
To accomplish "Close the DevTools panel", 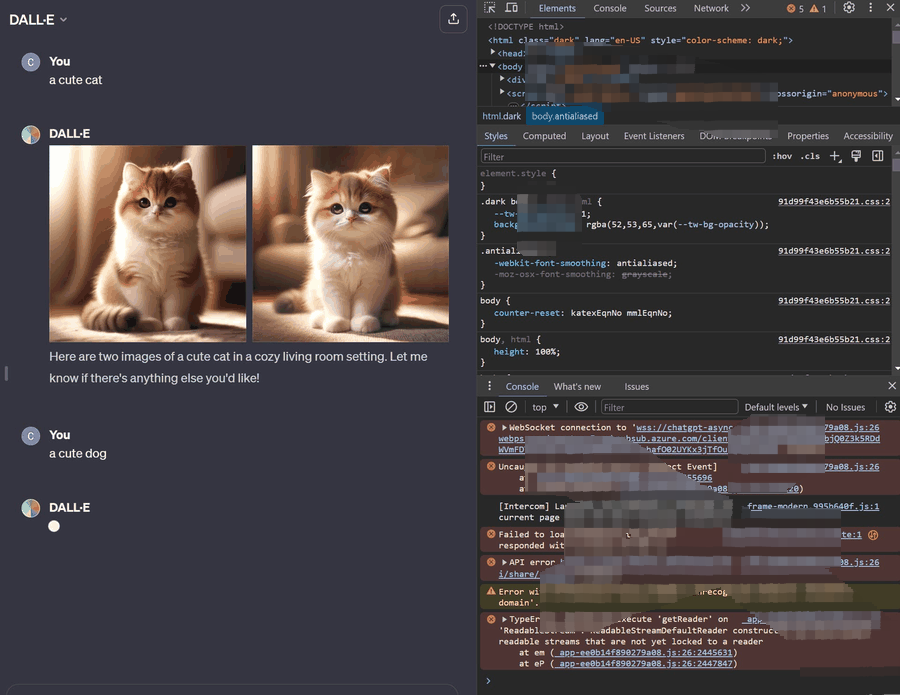I will click(x=890, y=7).
